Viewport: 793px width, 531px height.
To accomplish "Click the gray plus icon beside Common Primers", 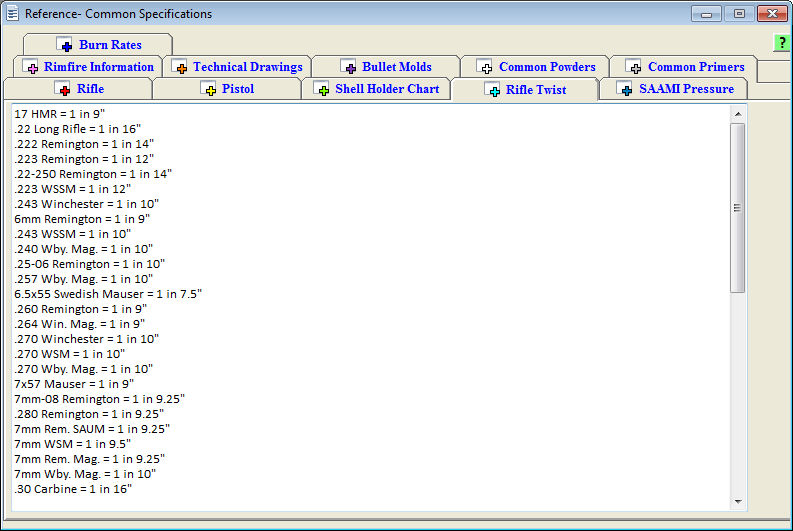I will click(x=633, y=66).
